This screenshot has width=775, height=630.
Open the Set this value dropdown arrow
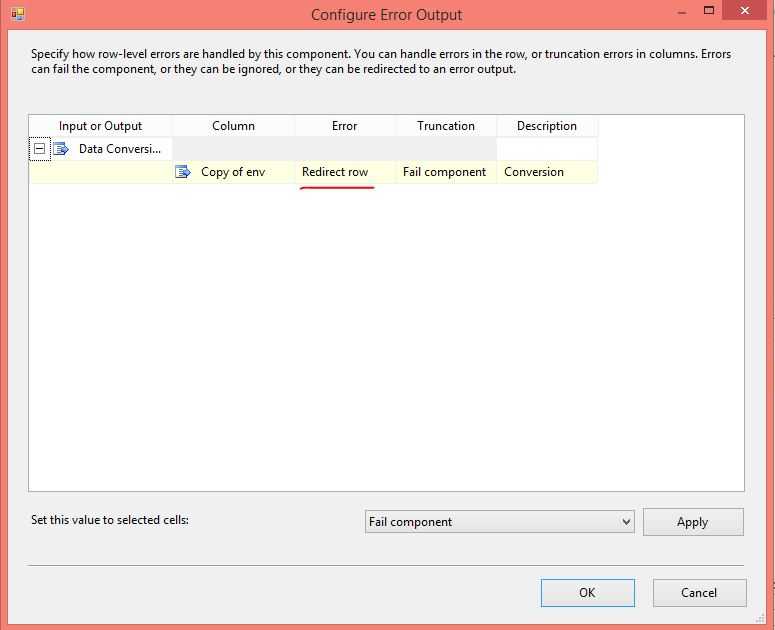tap(626, 522)
